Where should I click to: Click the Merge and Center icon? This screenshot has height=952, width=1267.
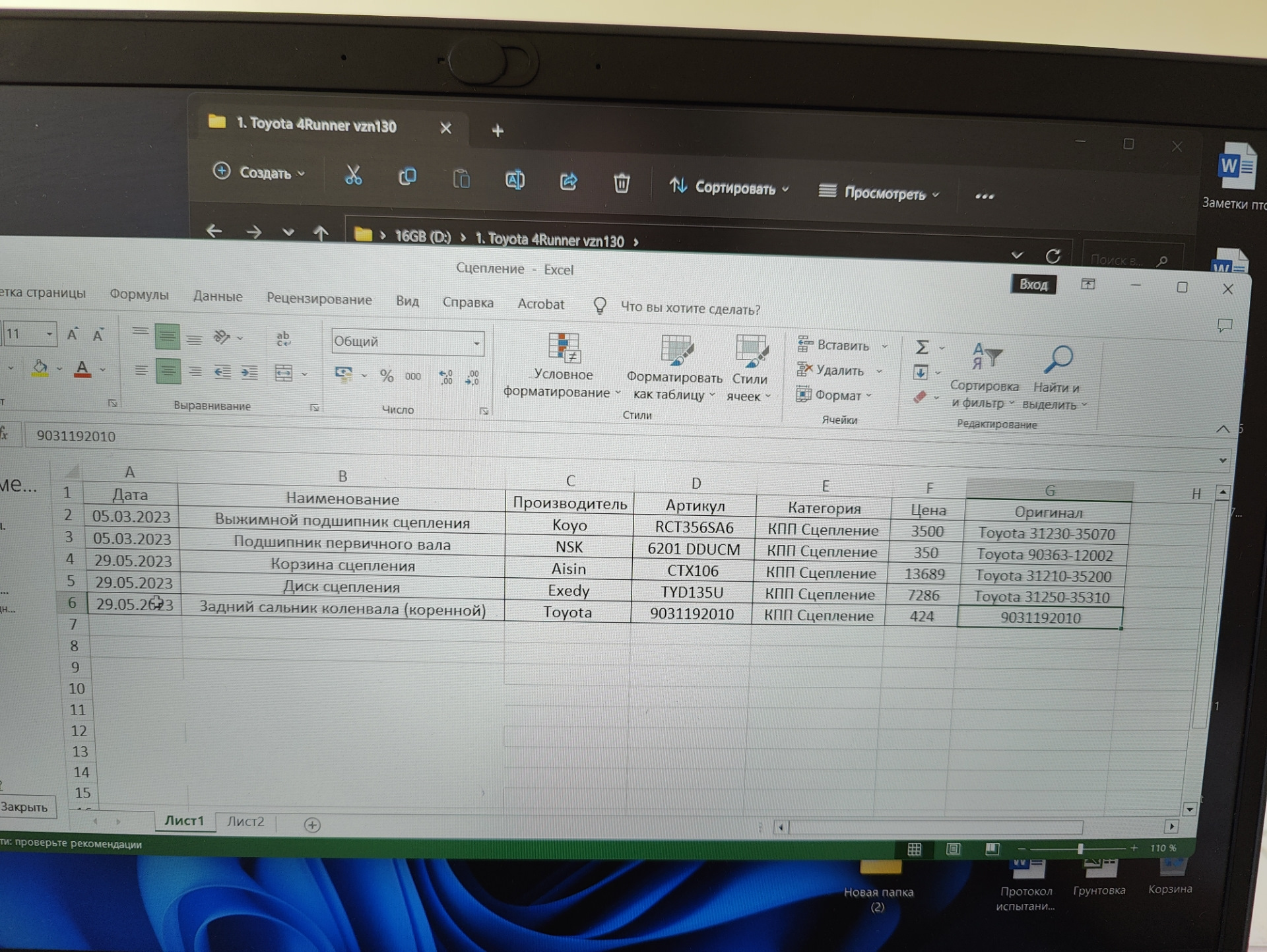pos(284,373)
